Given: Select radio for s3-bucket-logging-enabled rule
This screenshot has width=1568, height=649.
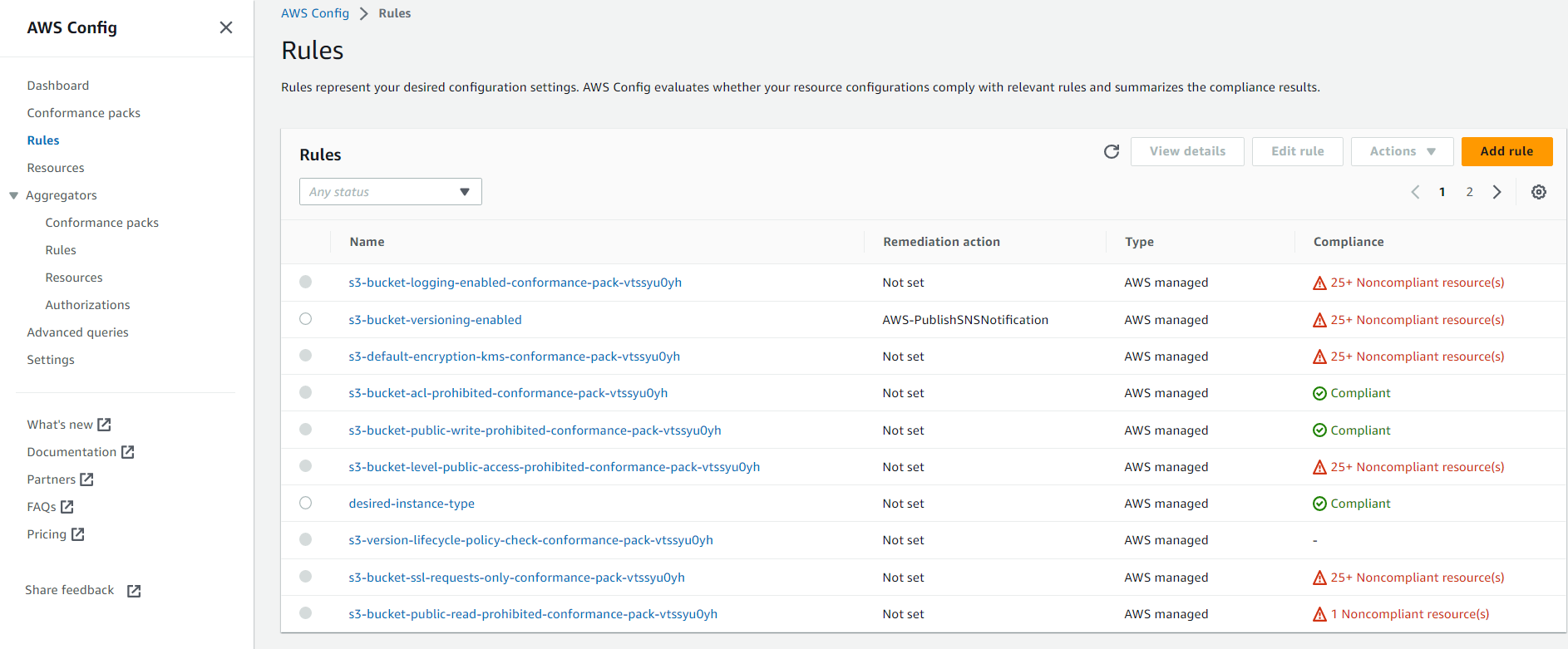Looking at the screenshot, I should 306,282.
